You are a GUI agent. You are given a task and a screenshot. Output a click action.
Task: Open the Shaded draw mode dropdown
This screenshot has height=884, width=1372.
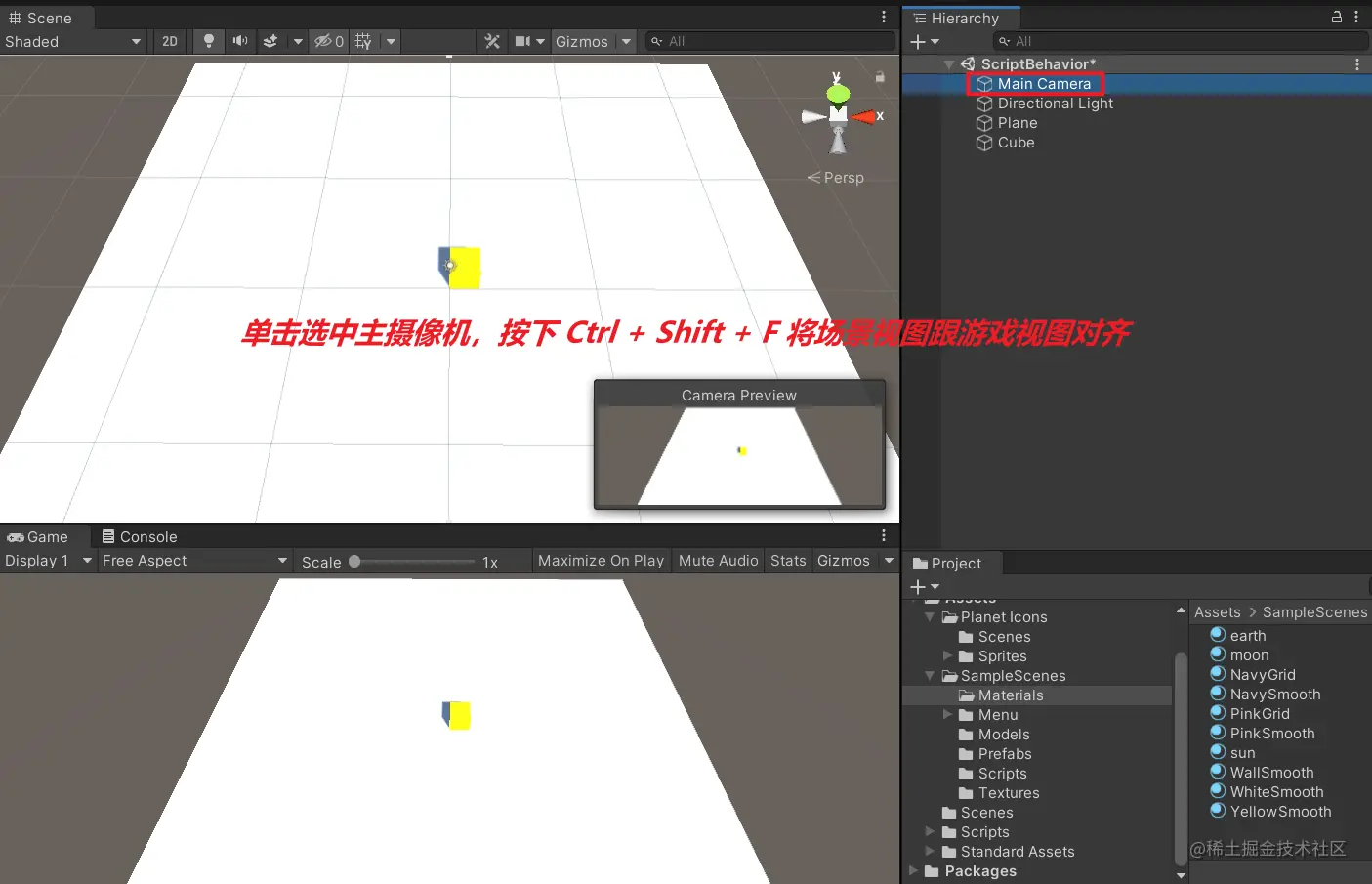click(73, 41)
